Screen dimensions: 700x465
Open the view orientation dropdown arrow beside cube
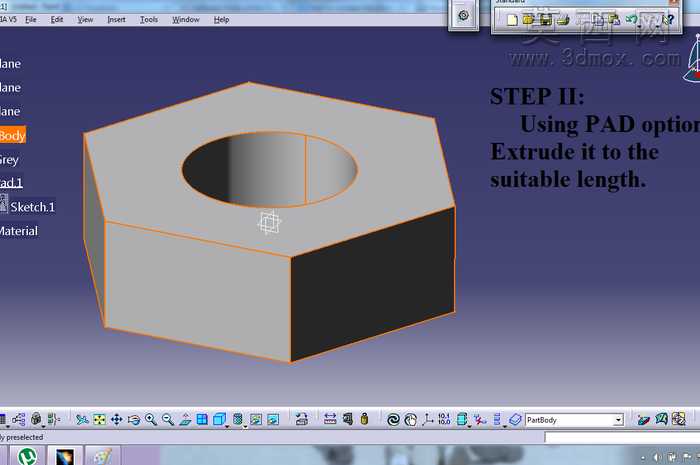click(227, 427)
